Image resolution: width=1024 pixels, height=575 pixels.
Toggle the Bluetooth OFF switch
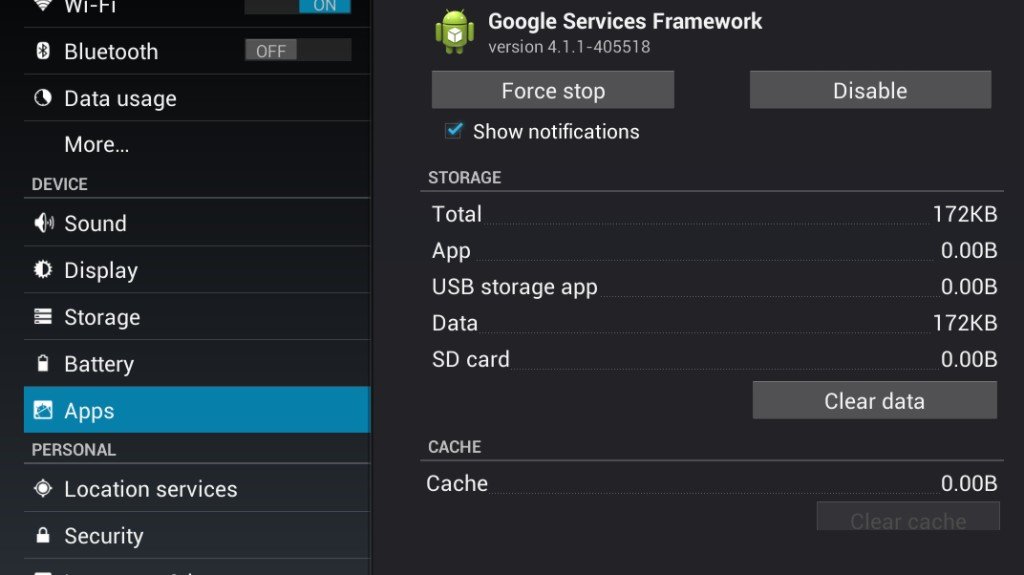tap(298, 50)
